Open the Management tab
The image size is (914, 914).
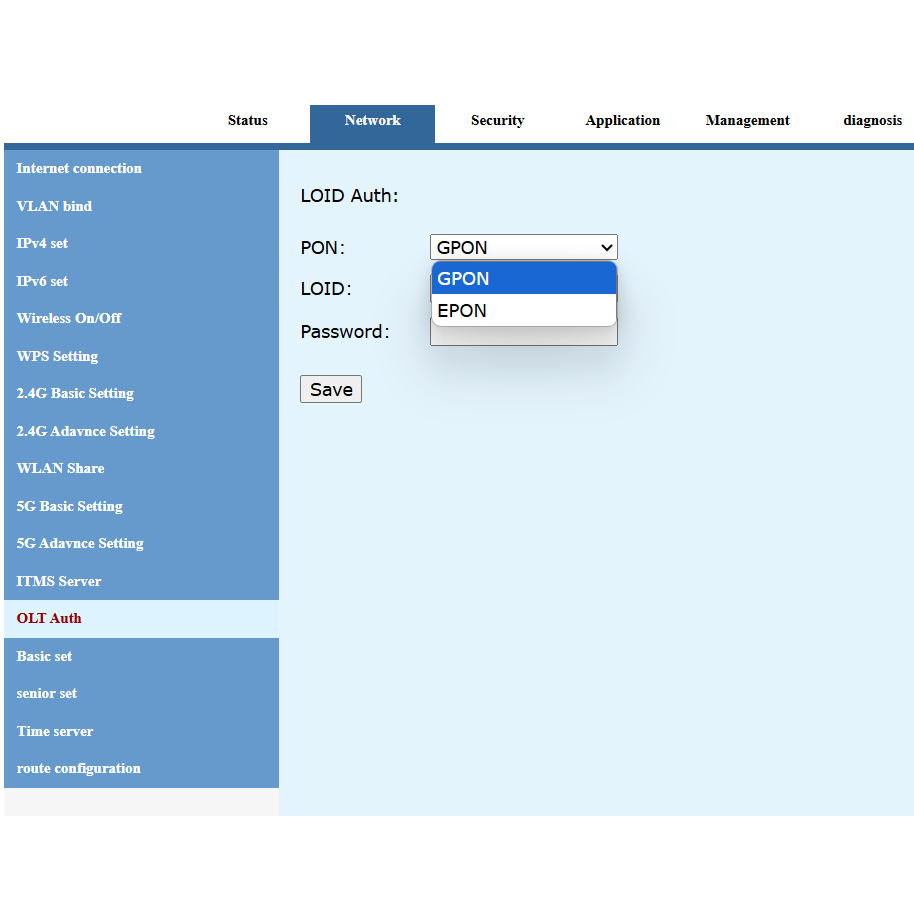(x=747, y=121)
